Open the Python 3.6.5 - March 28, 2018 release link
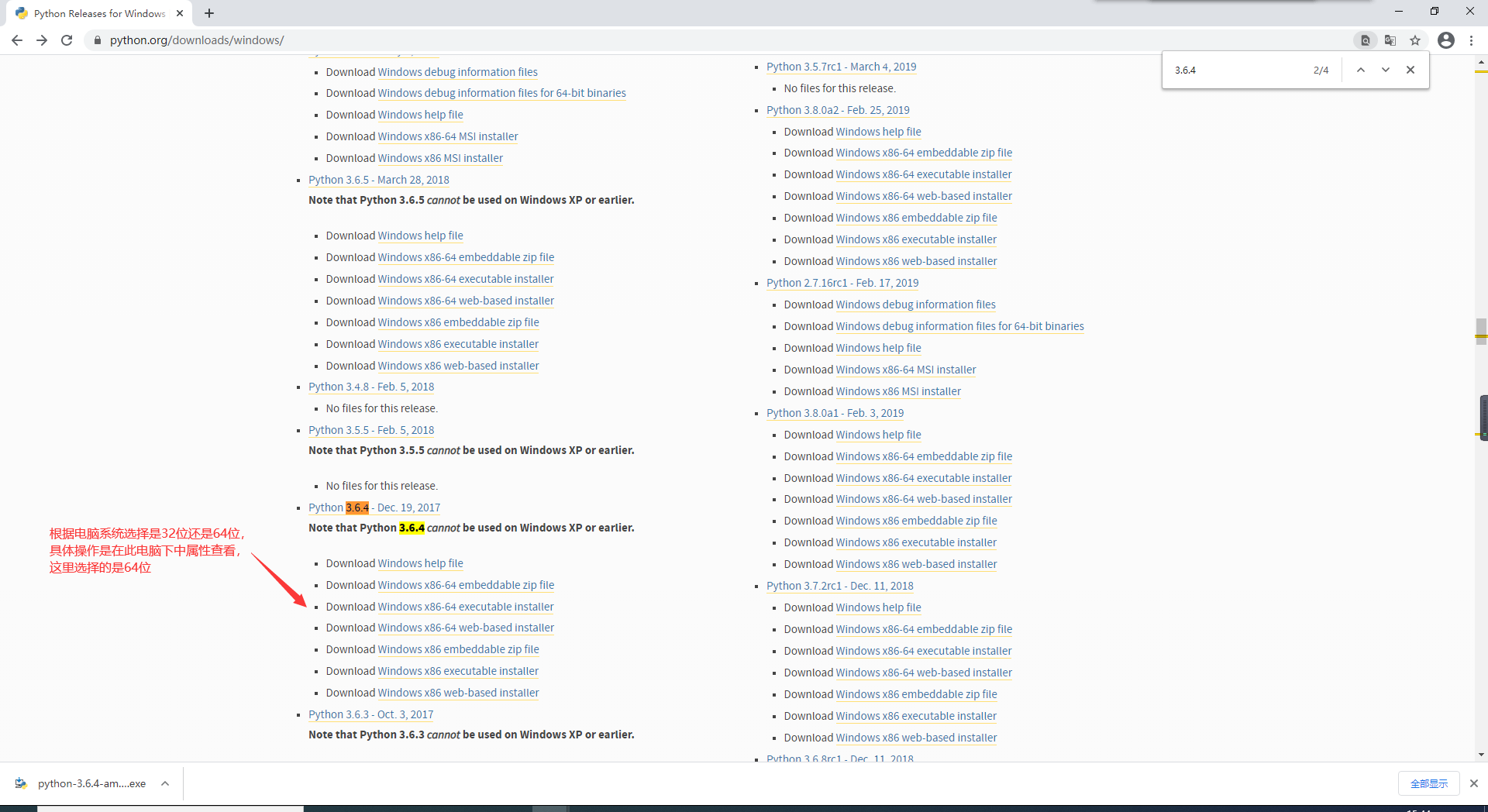1488x812 pixels. point(378,180)
